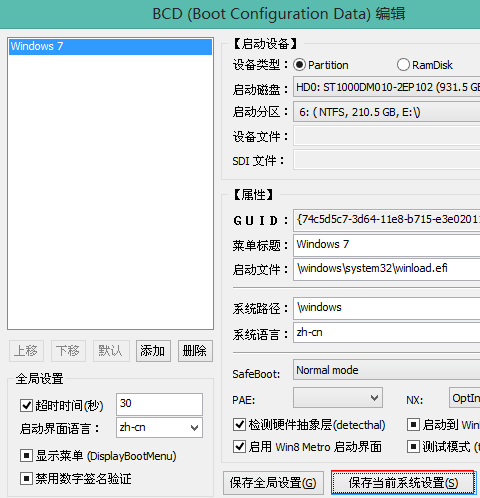Viewport: 480px width, 498px height.
Task: Open the 启动分区 NTFS partition dropdown
Action: pyautogui.click(x=387, y=112)
